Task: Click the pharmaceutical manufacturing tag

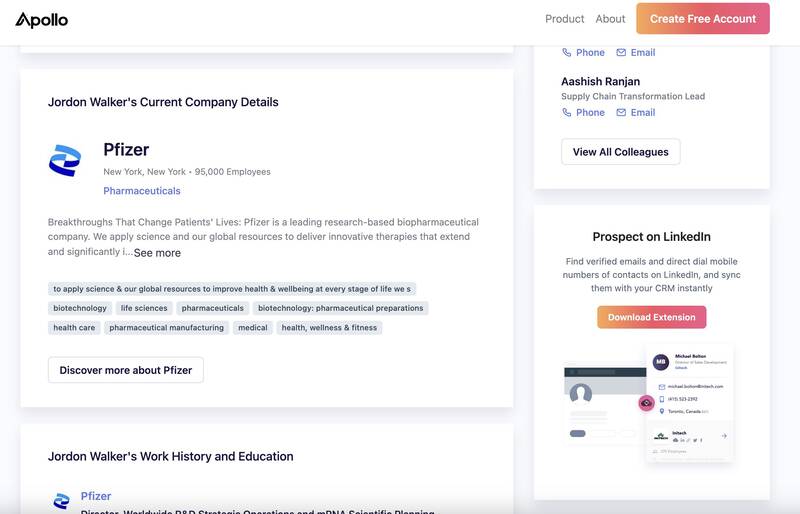Action: (x=167, y=327)
